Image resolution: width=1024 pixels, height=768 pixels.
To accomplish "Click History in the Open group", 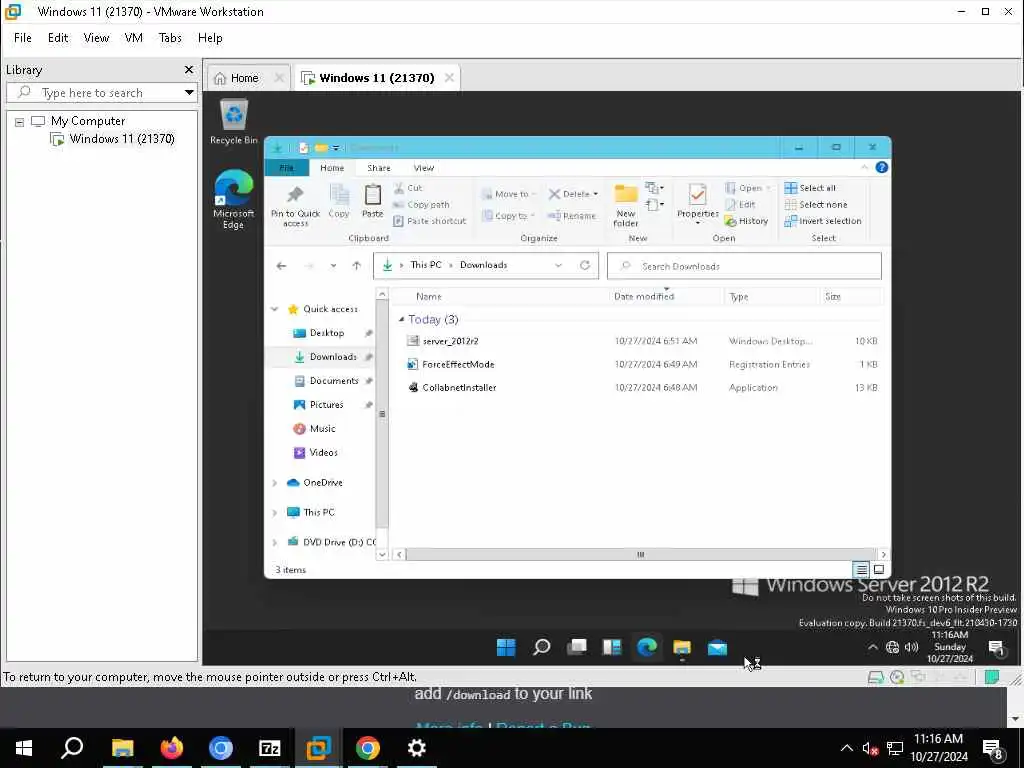I will [x=746, y=221].
